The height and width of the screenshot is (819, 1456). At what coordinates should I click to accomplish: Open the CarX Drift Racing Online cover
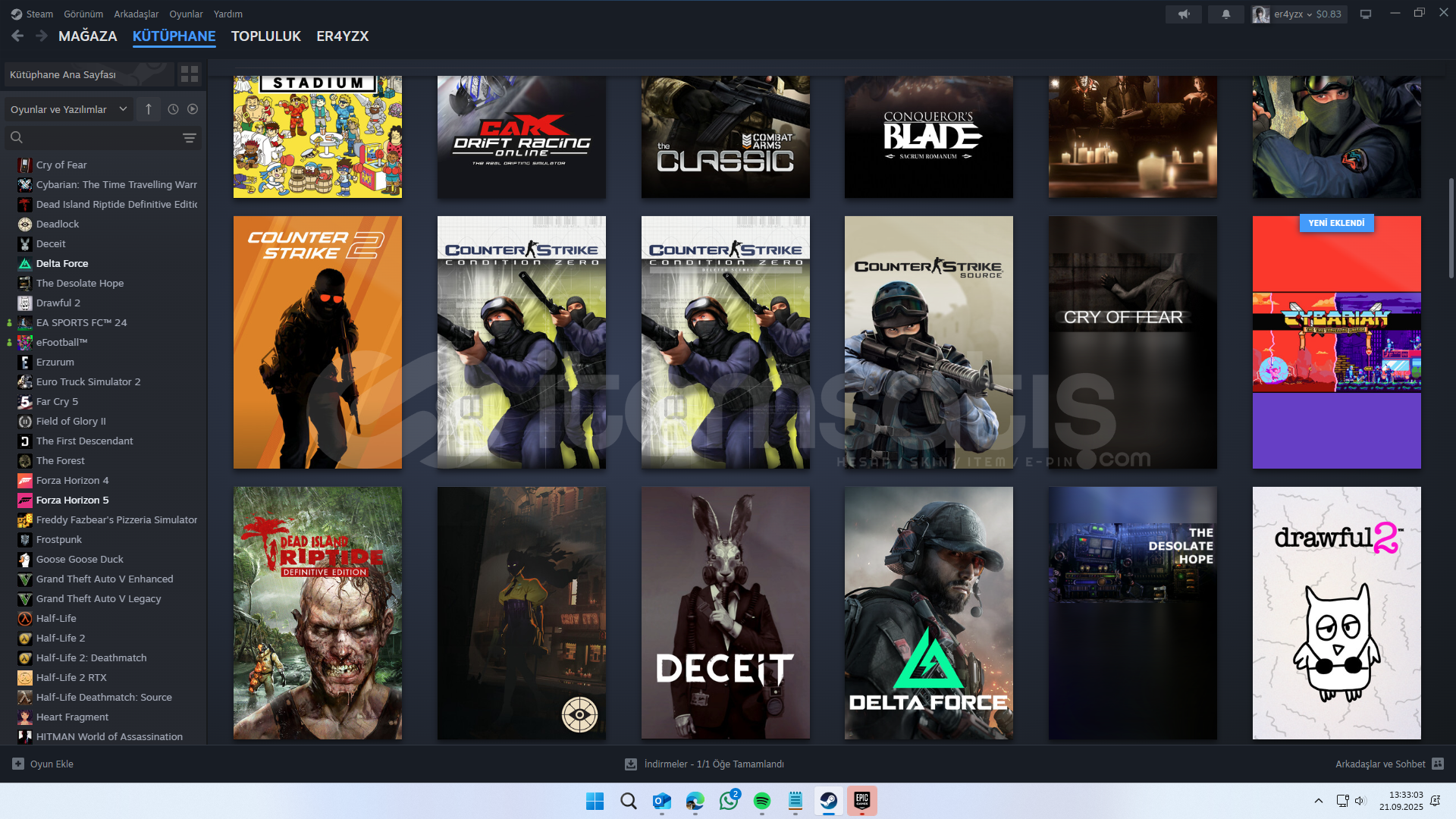(x=522, y=136)
